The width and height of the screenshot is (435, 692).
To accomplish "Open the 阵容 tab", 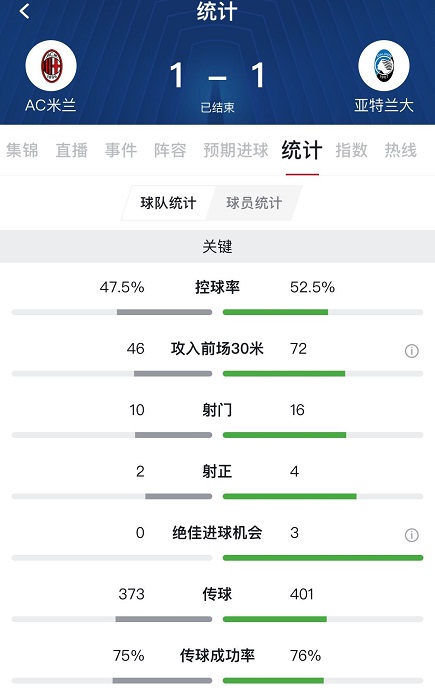I will coord(170,150).
